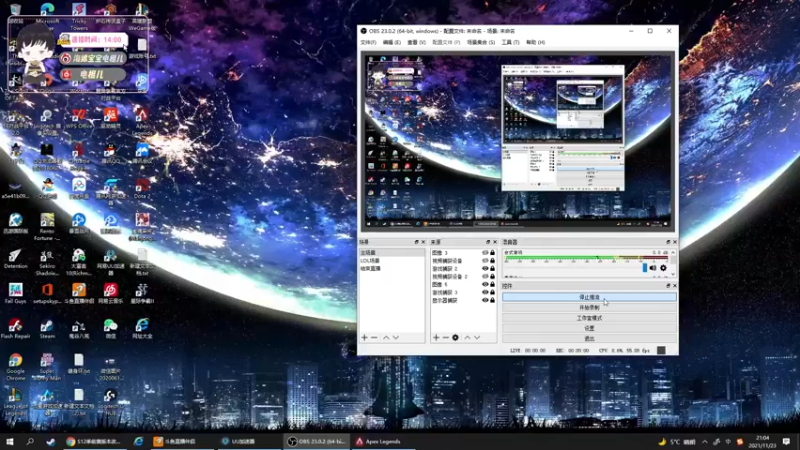Switch to Chrome window in the taskbar
This screenshot has width=800, height=450.
click(94, 441)
